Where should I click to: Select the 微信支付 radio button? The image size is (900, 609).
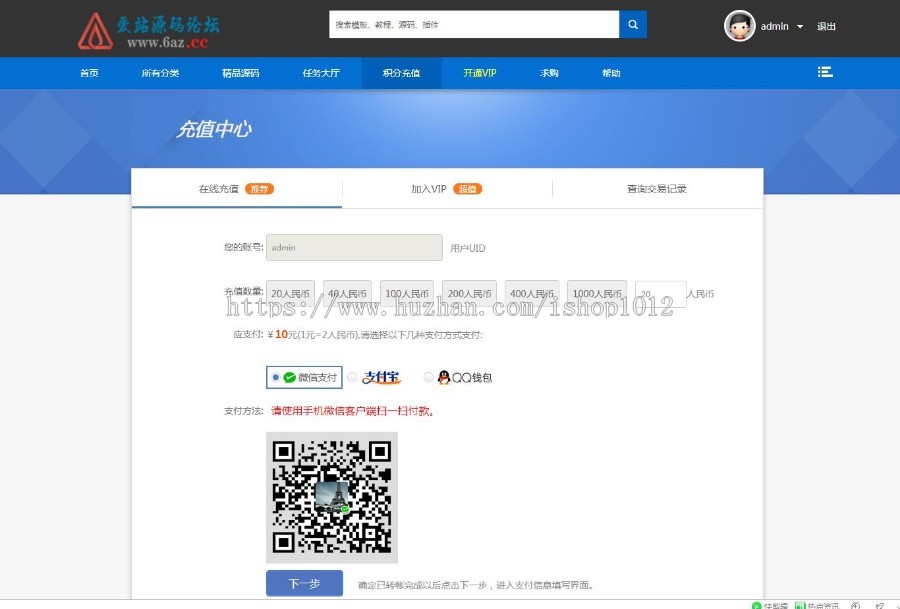pyautogui.click(x=276, y=378)
